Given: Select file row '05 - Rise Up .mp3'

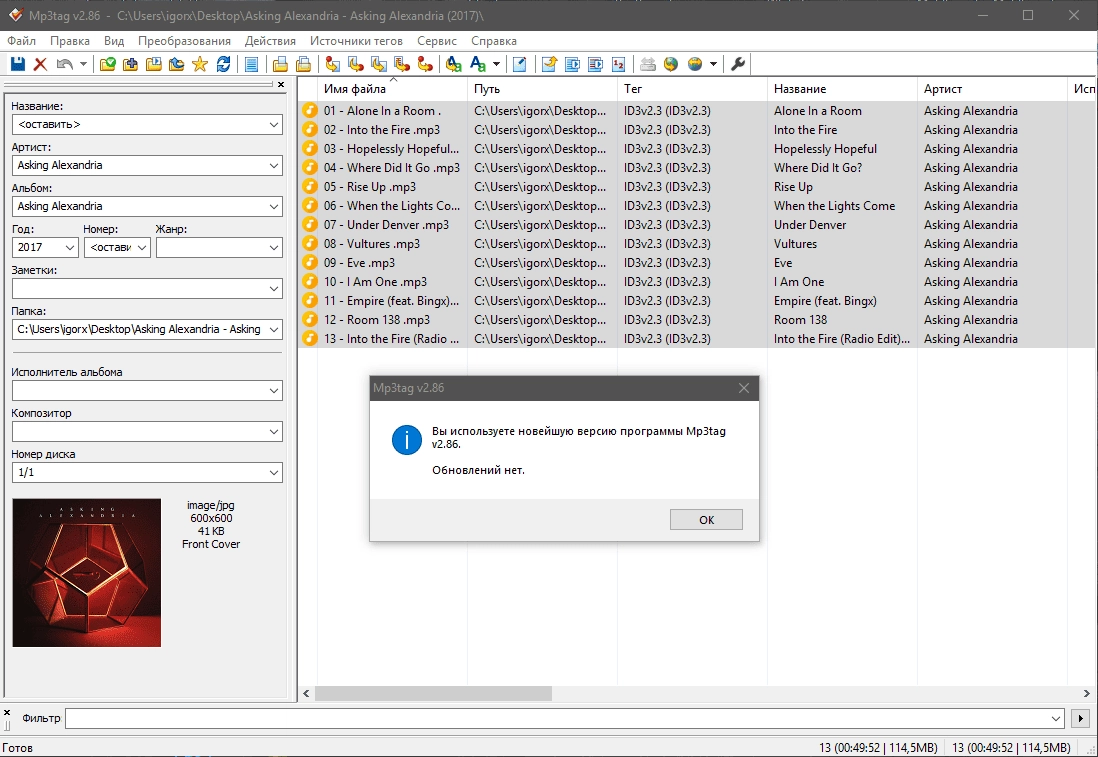Looking at the screenshot, I should pyautogui.click(x=697, y=187).
